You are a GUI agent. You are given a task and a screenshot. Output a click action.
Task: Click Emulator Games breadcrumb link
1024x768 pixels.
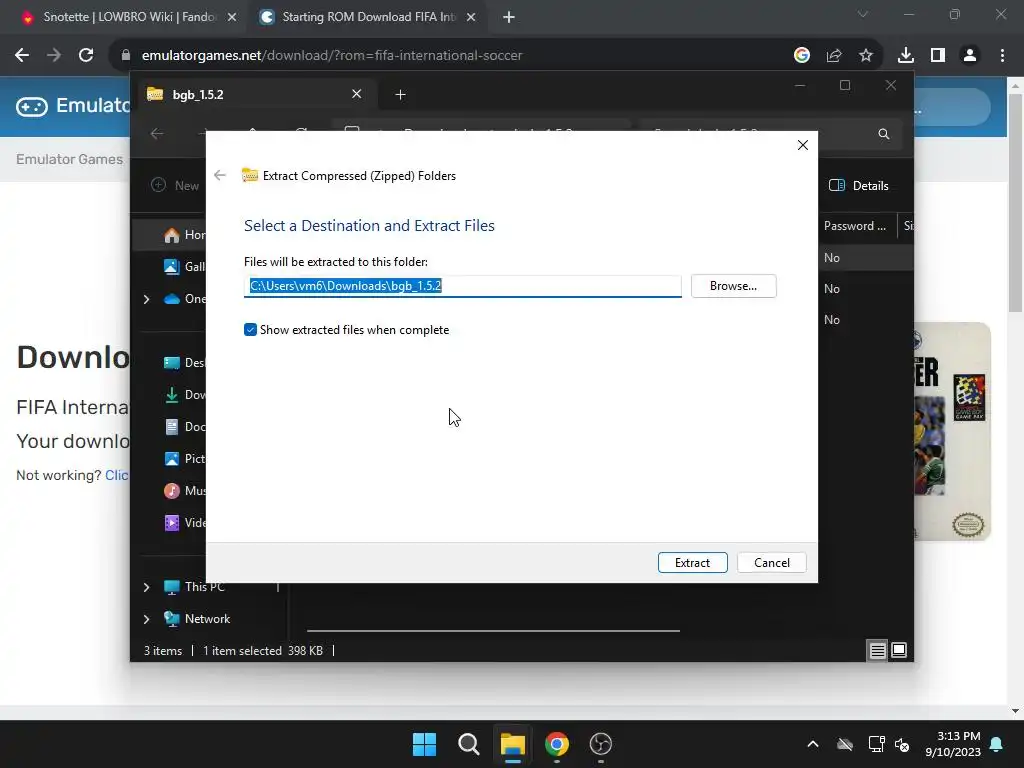[69, 159]
